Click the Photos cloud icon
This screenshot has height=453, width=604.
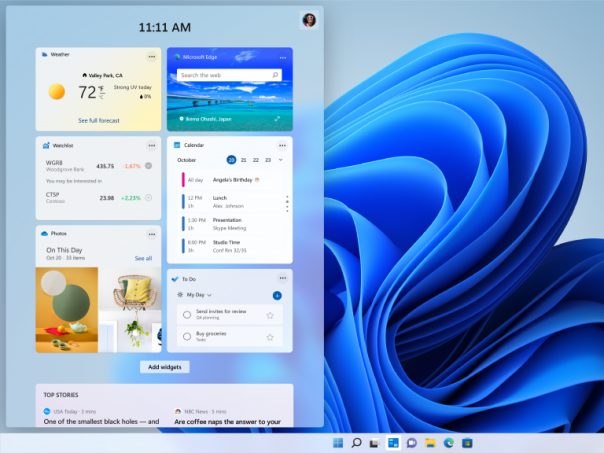pos(44,233)
